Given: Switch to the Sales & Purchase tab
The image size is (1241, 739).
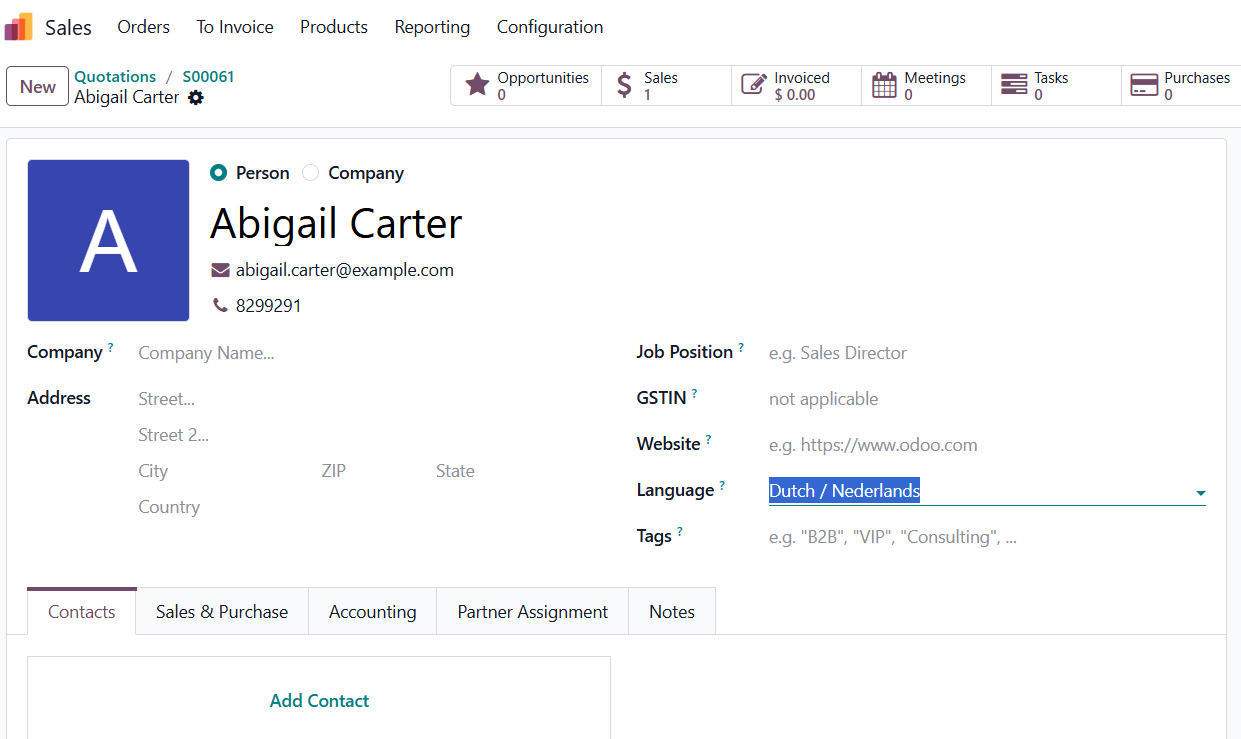Looking at the screenshot, I should (222, 612).
